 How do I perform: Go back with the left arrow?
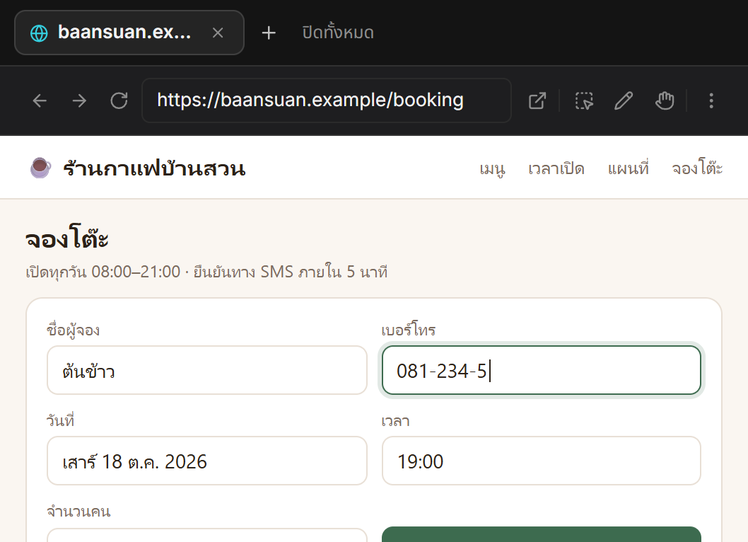click(x=40, y=101)
